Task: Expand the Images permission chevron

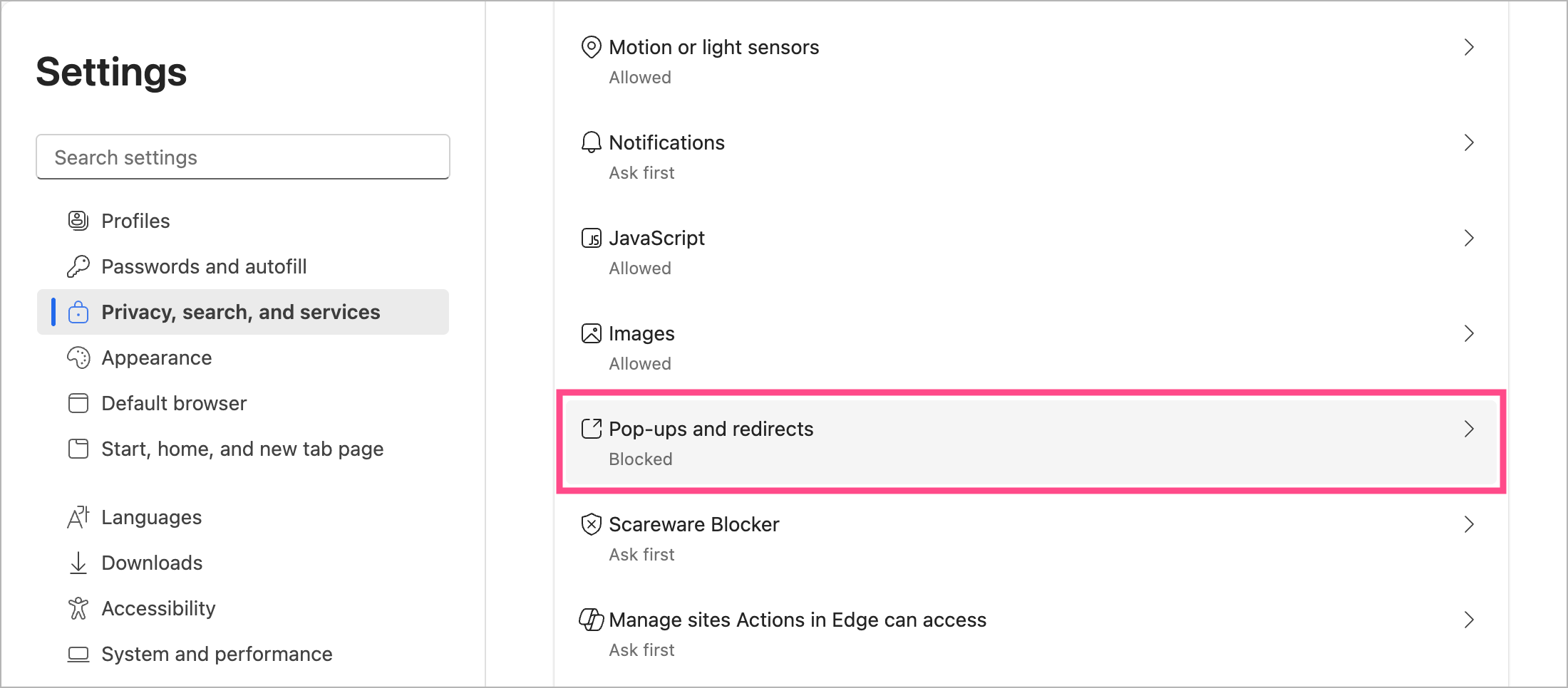Action: (1468, 333)
